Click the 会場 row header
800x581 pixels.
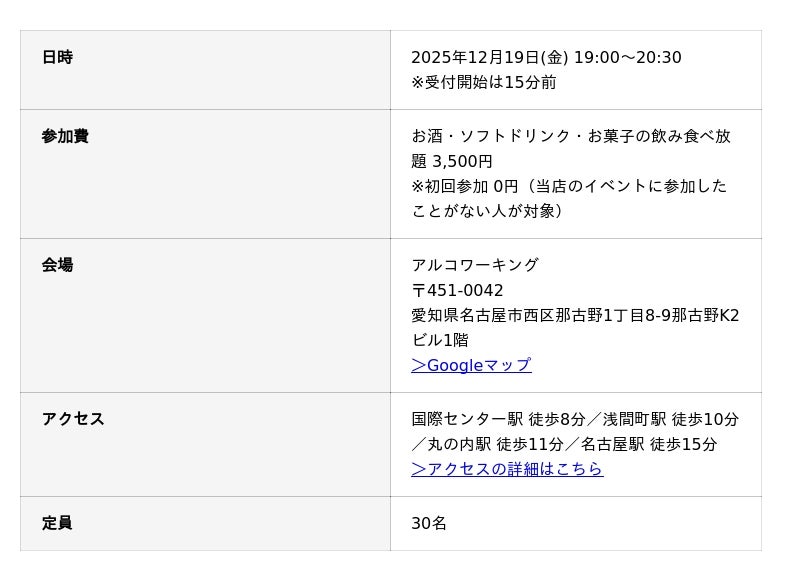click(57, 265)
